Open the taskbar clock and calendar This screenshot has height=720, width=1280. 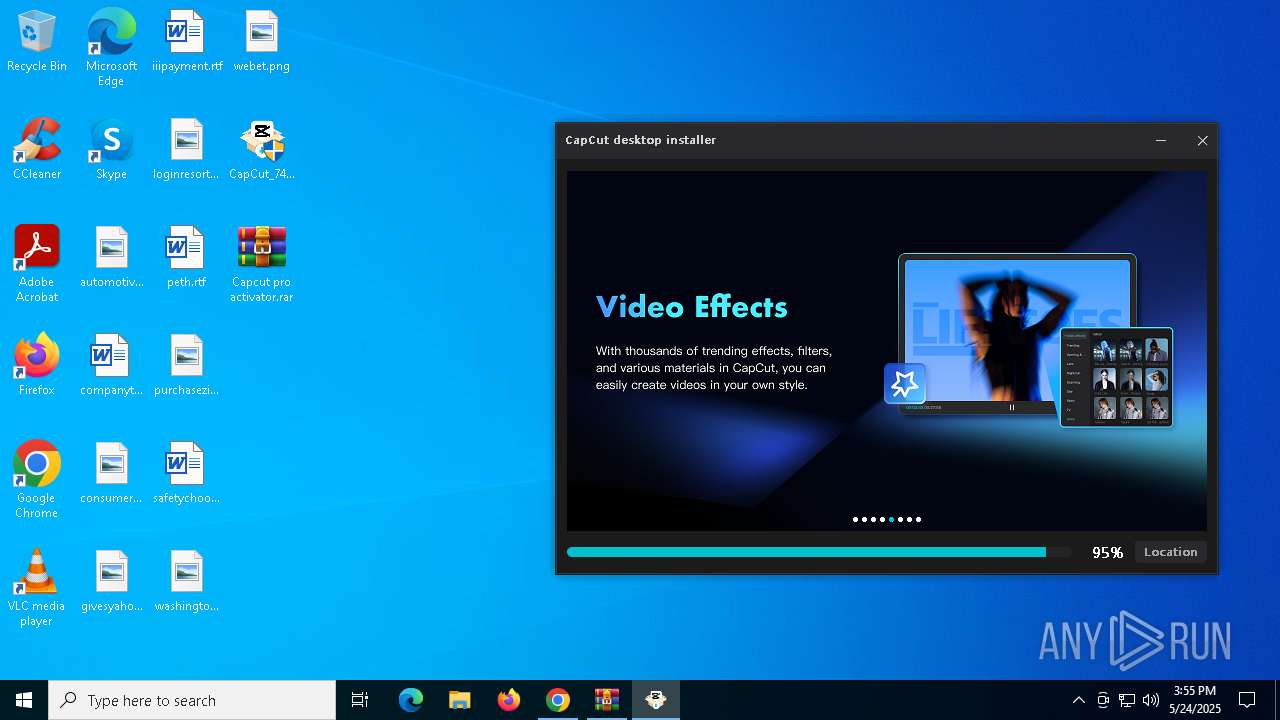pyautogui.click(x=1195, y=700)
